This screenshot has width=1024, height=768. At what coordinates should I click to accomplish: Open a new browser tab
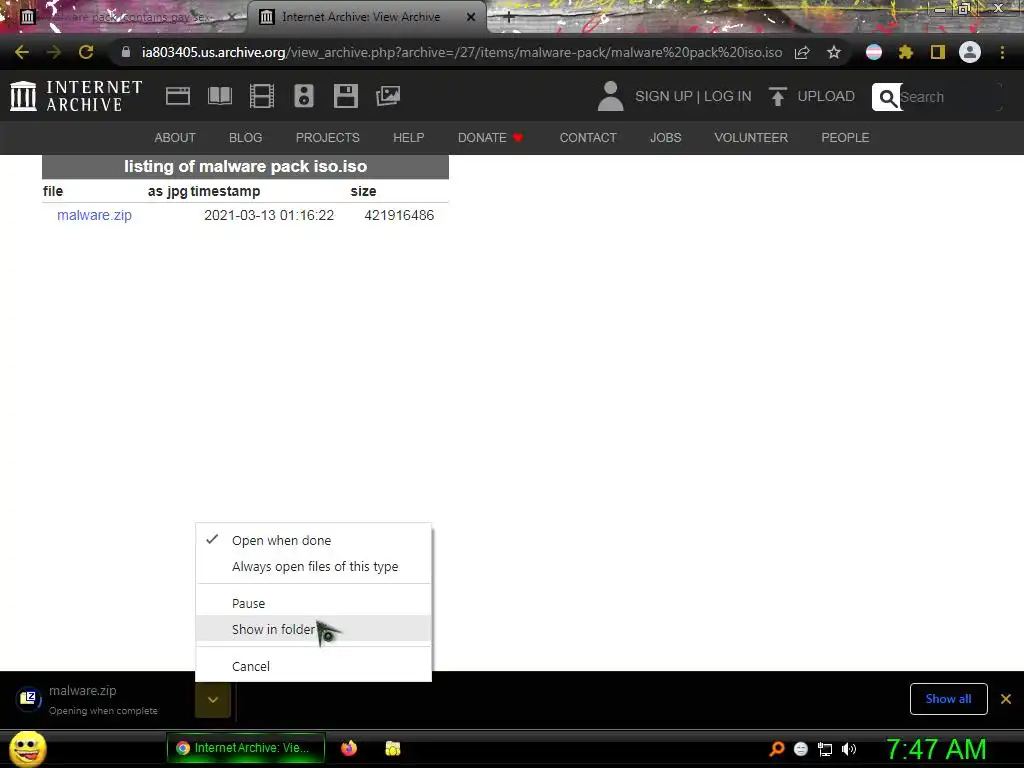(x=509, y=17)
